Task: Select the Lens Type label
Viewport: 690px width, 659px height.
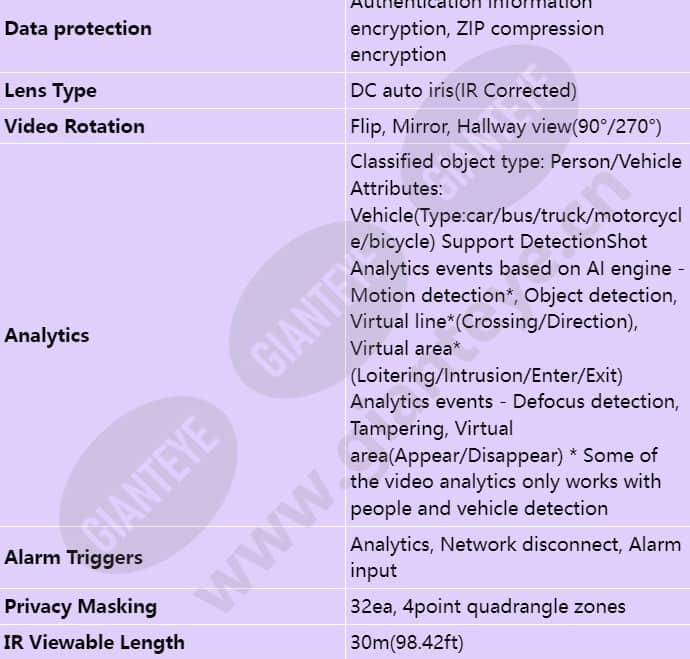Action: click(50, 91)
